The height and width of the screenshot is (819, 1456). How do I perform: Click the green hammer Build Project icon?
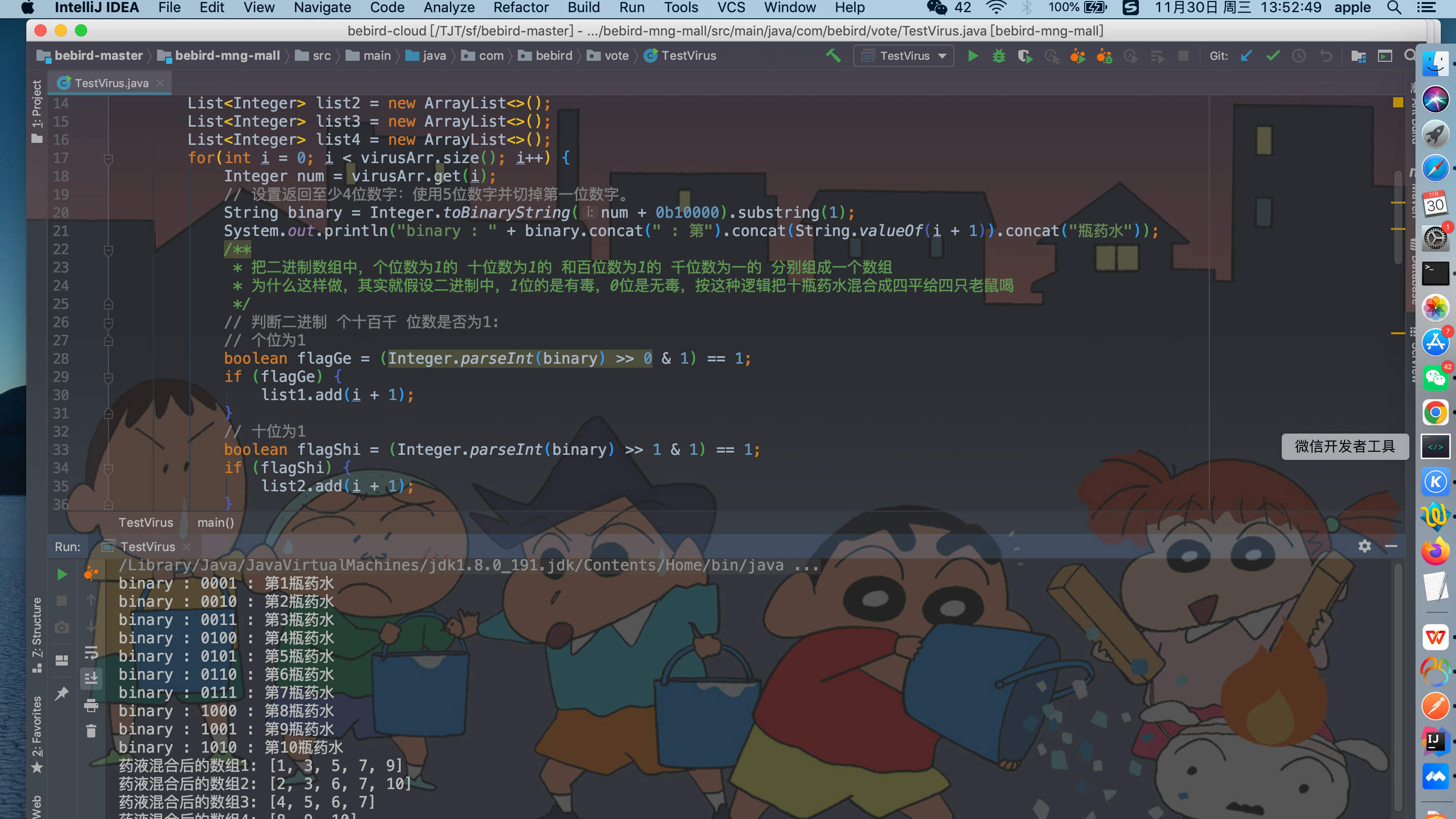(x=833, y=55)
